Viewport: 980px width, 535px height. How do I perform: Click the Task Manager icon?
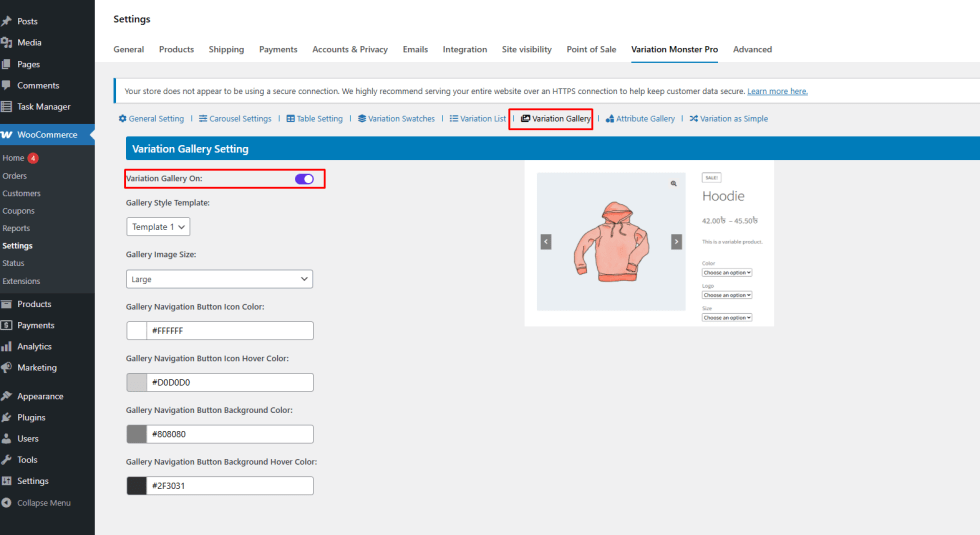click(x=6, y=107)
